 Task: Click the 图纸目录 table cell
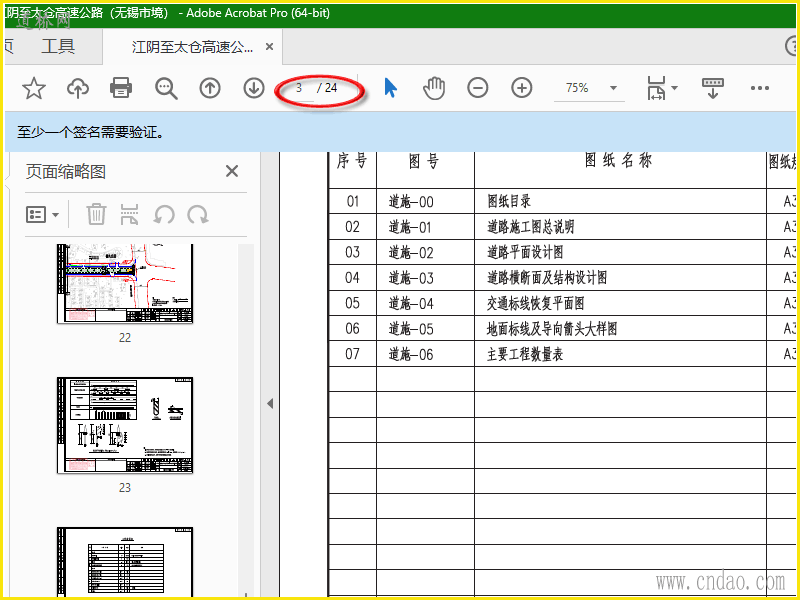point(620,201)
